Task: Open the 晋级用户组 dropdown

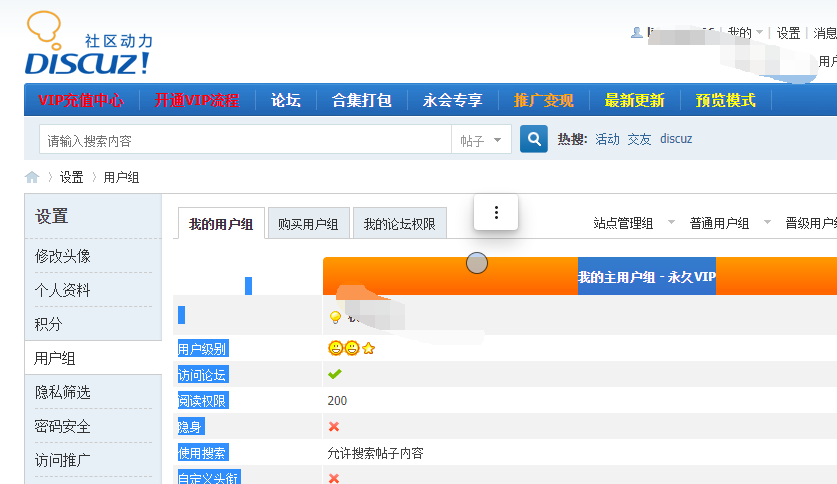Action: 811,223
